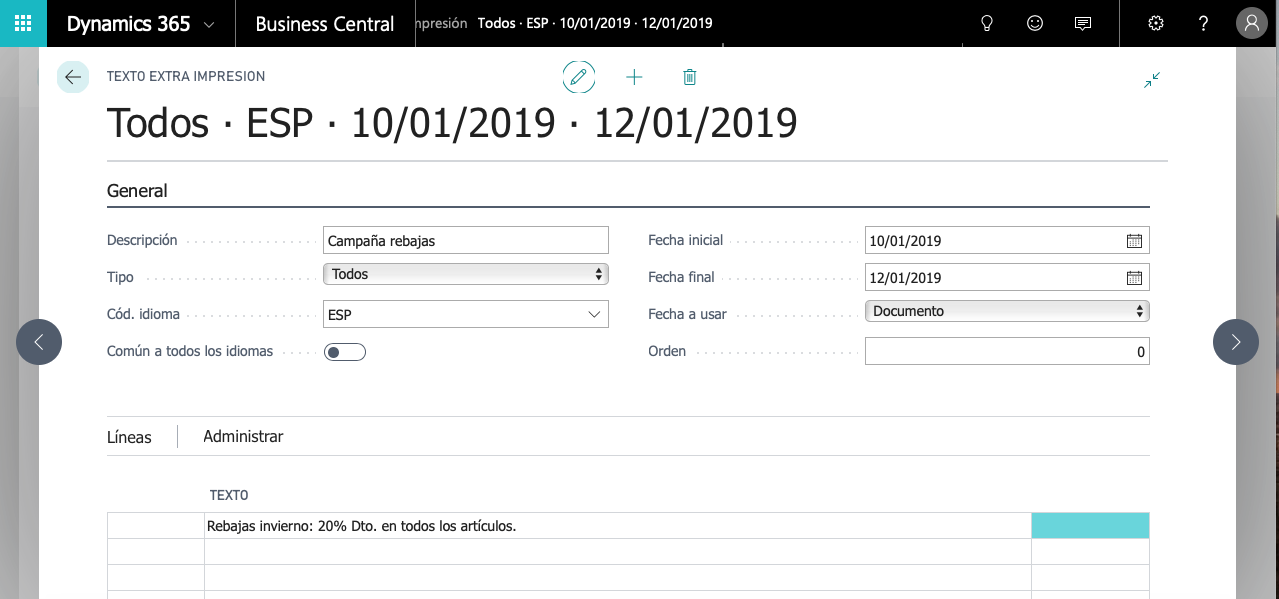Go to next record arrow
Viewport: 1279px width, 599px height.
pyautogui.click(x=1236, y=342)
